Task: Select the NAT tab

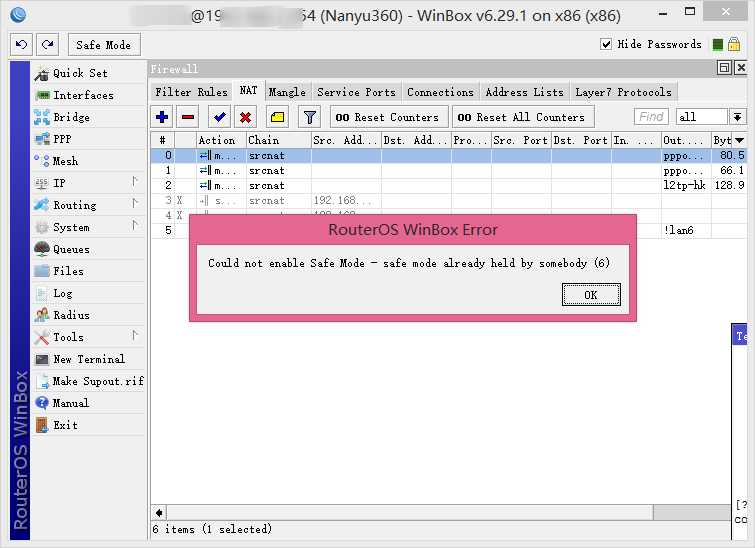Action: 248,91
